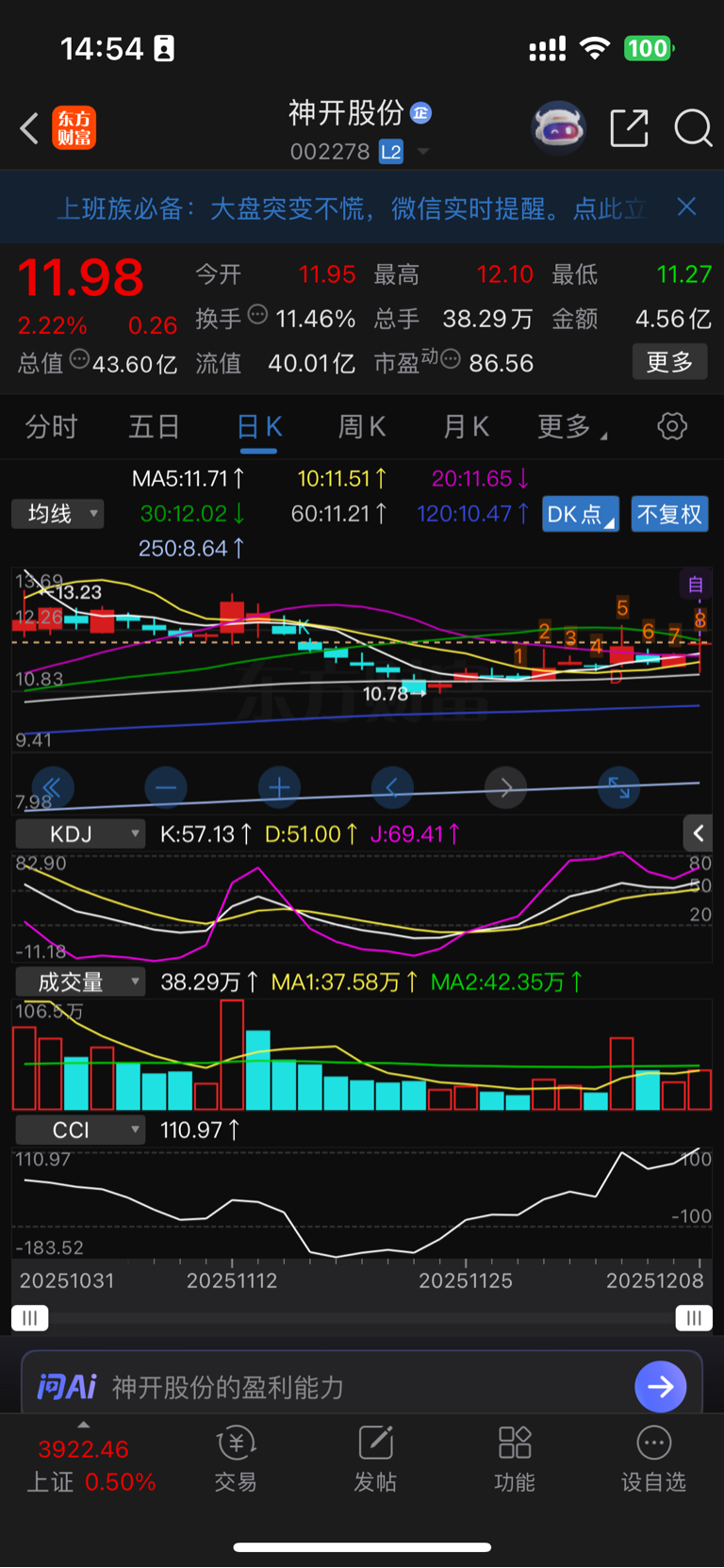Open the robot AI assistant avatar

coord(559,127)
